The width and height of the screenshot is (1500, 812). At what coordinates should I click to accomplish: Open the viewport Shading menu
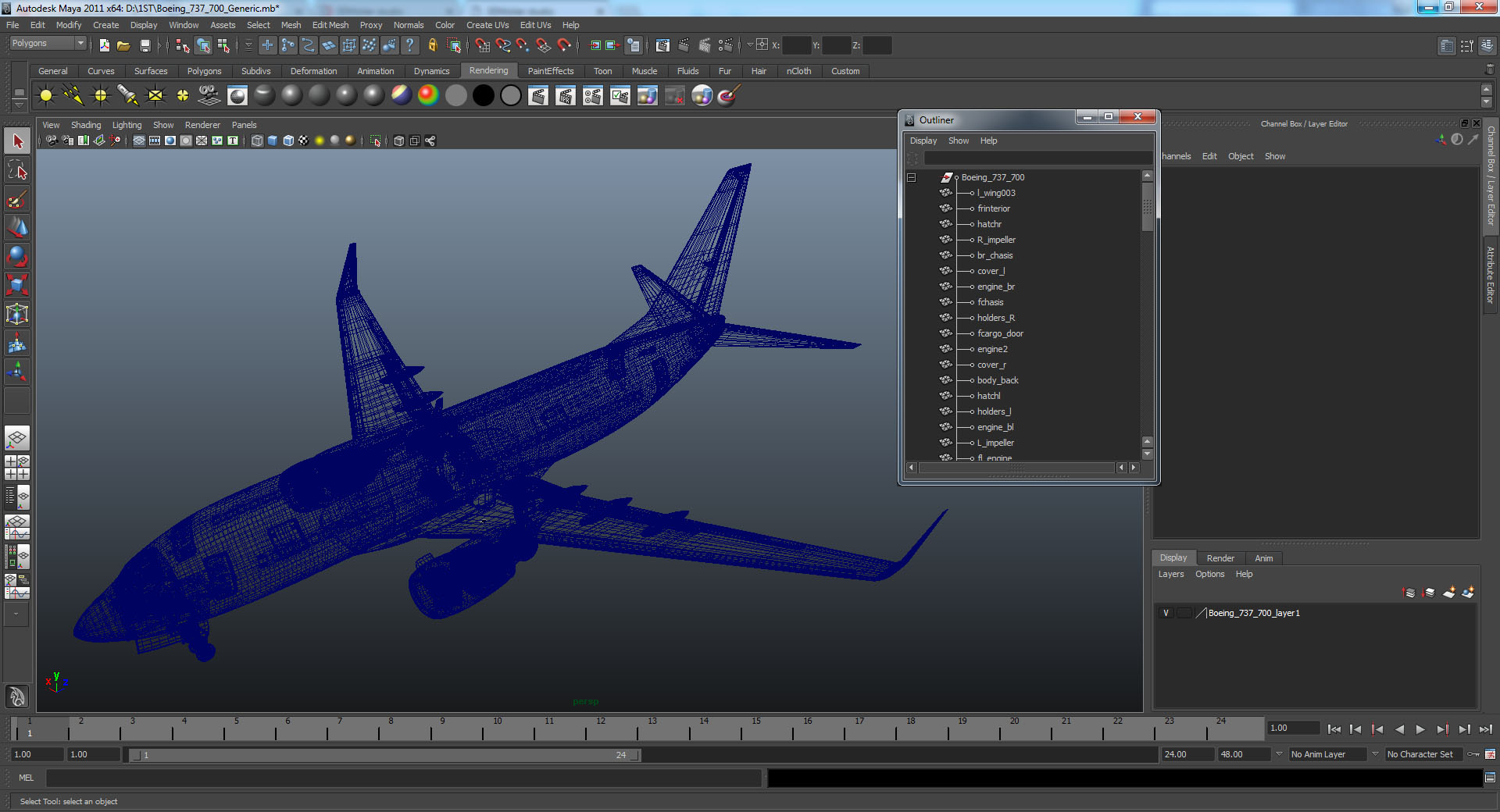point(86,125)
